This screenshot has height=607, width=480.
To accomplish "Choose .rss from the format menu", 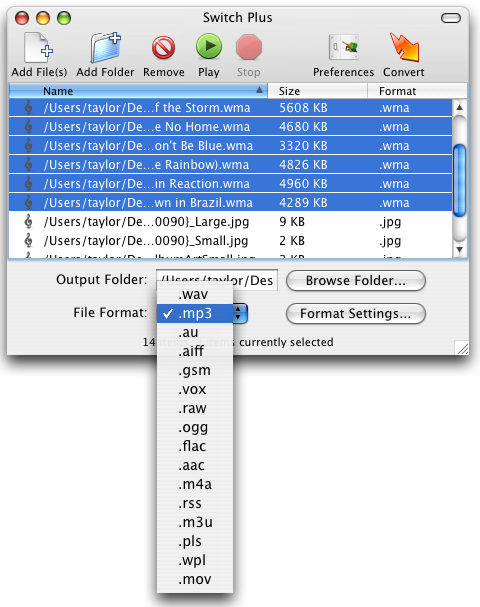I will click(x=195, y=503).
